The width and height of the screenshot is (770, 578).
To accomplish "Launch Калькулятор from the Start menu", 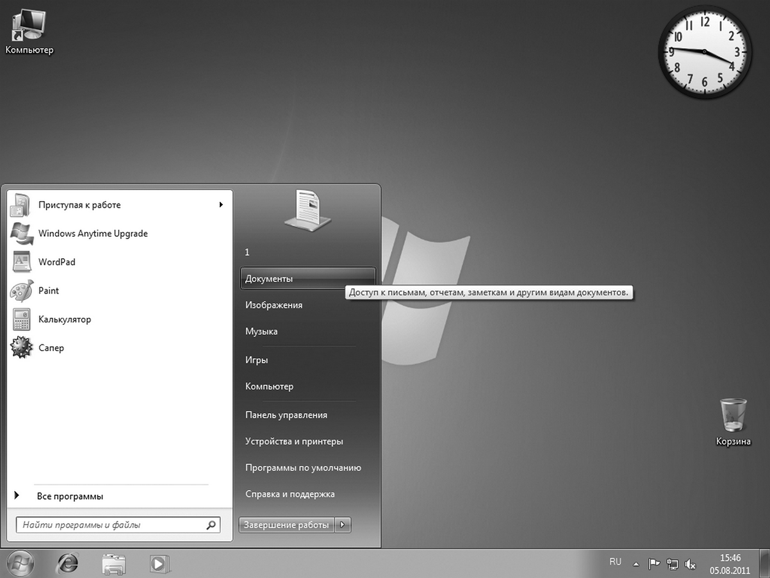I will click(x=64, y=319).
